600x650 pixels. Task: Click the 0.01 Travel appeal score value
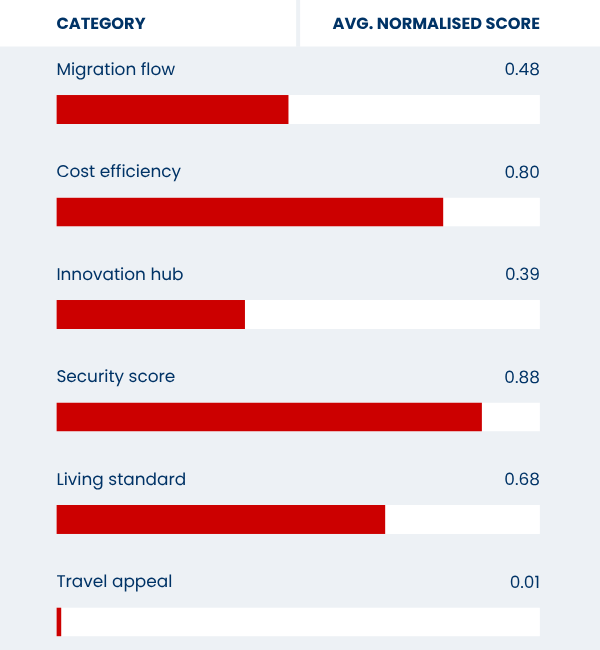(x=524, y=582)
